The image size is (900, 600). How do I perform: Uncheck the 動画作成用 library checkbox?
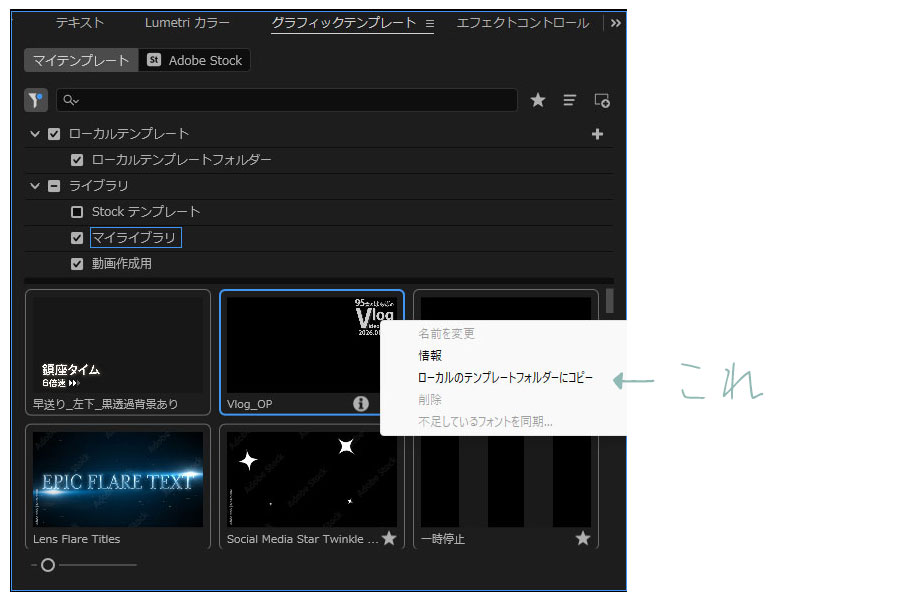point(77,264)
